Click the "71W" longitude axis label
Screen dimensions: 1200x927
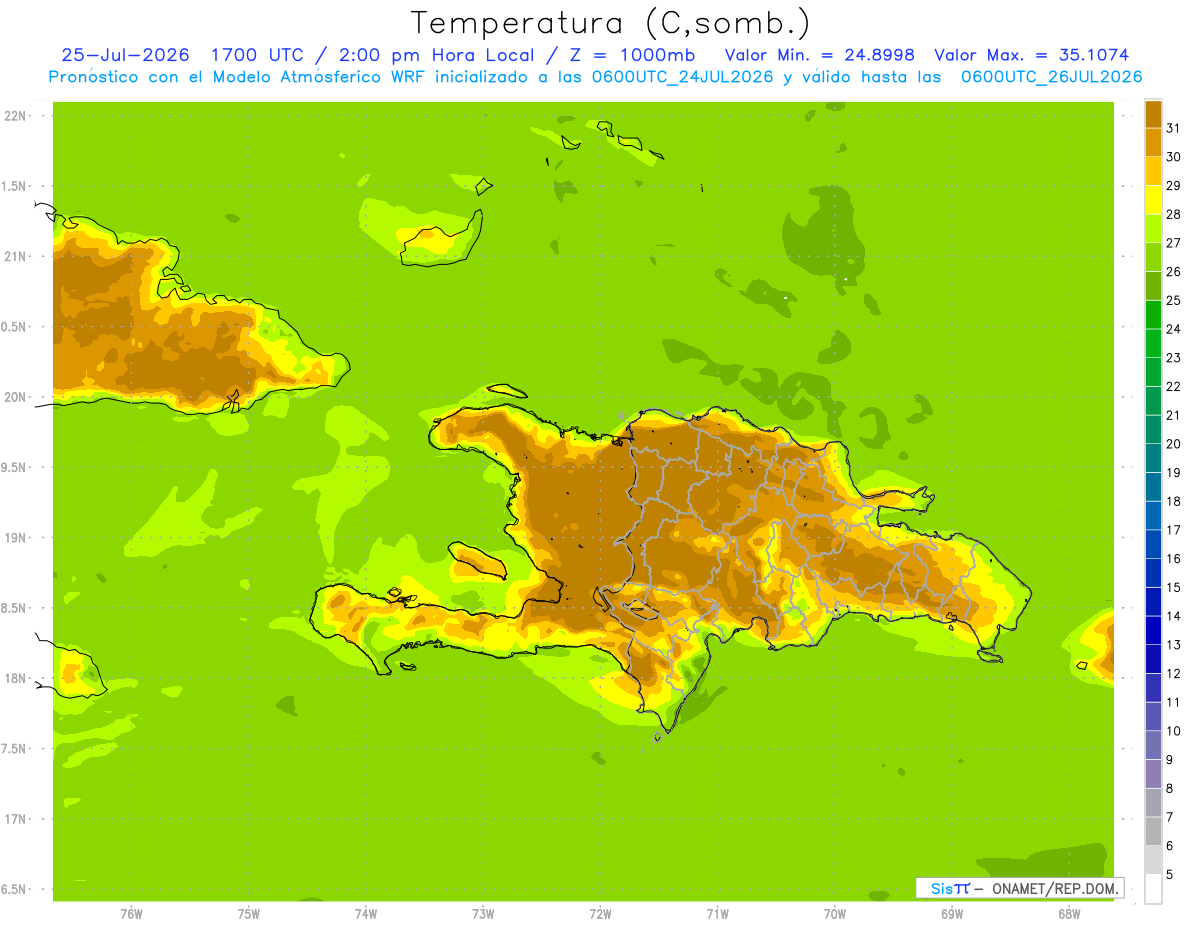point(717,914)
